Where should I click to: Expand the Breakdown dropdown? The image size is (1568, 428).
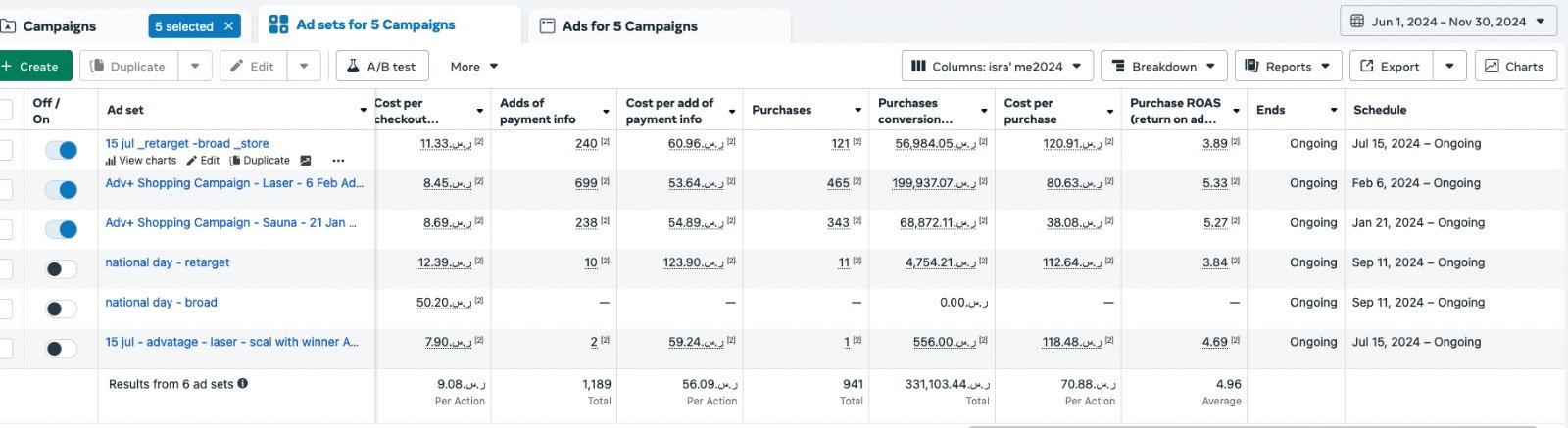(1163, 67)
